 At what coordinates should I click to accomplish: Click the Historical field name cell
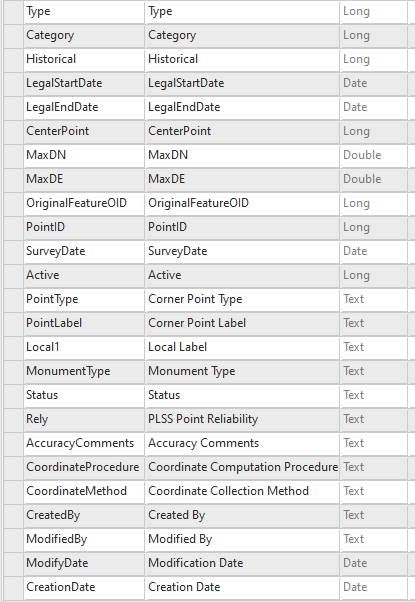84,59
